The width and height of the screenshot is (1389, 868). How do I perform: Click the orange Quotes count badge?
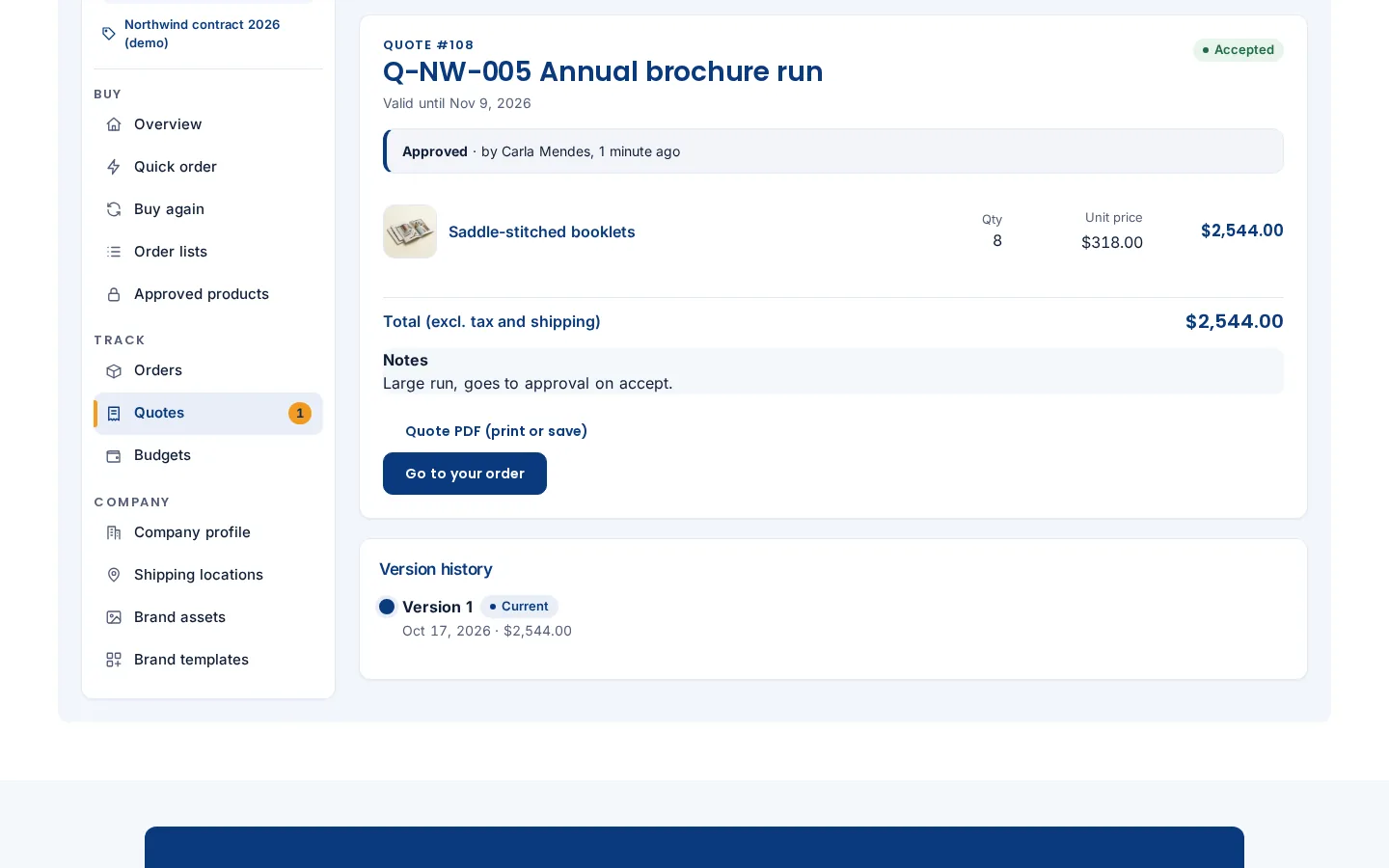(300, 413)
